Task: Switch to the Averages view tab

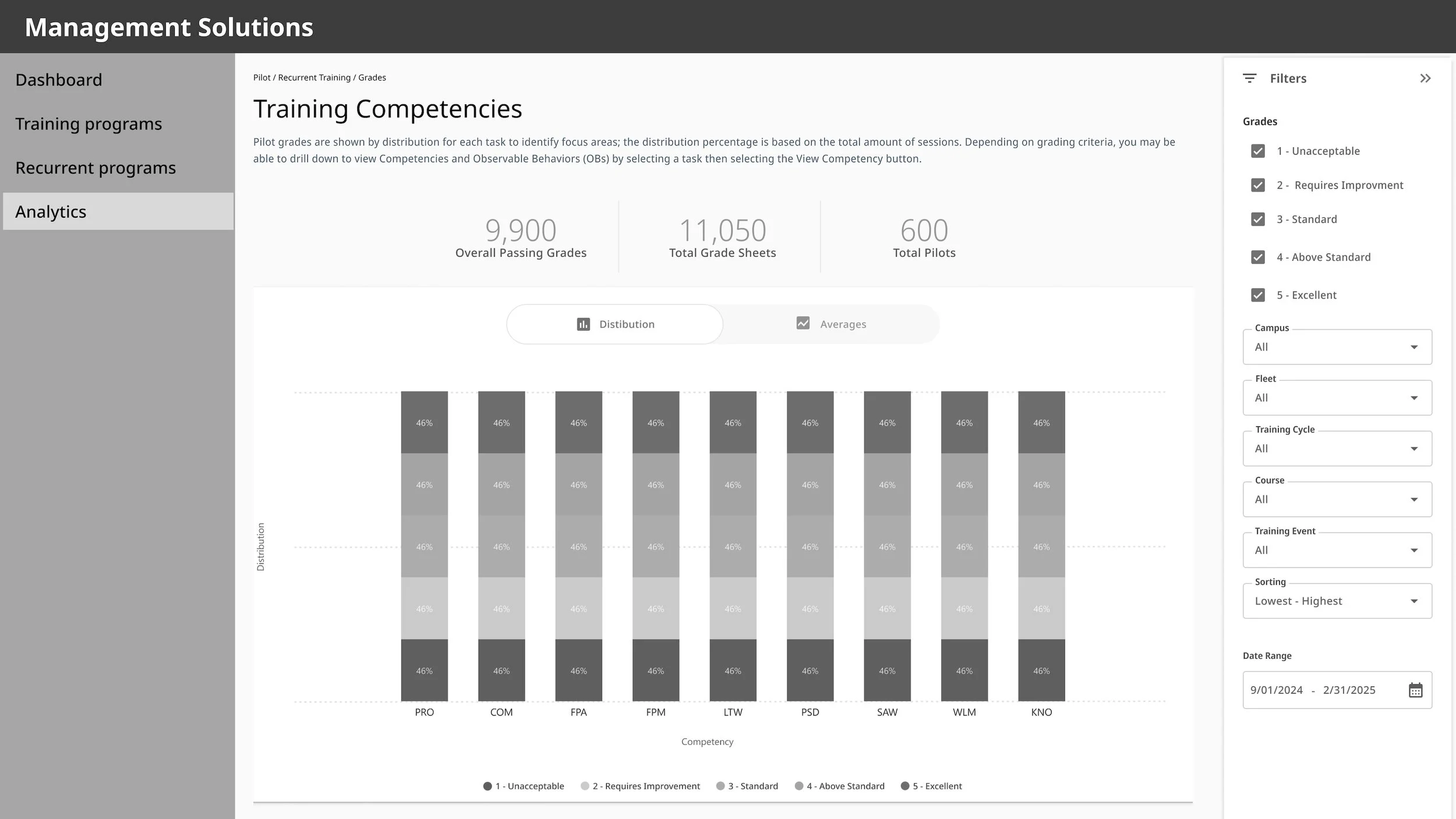Action: 831,324
